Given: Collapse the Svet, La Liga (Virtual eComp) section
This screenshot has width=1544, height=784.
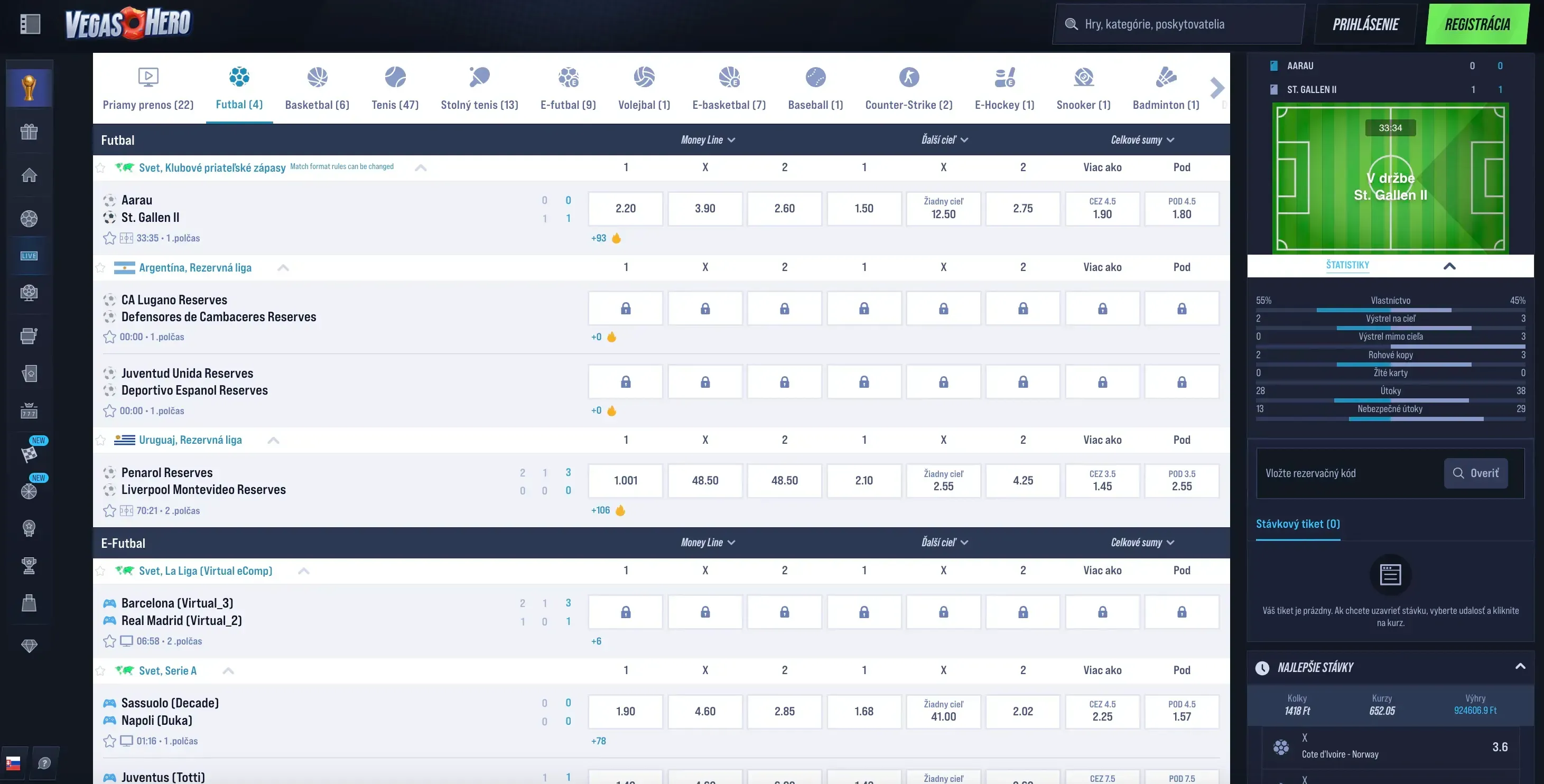Looking at the screenshot, I should pyautogui.click(x=304, y=571).
